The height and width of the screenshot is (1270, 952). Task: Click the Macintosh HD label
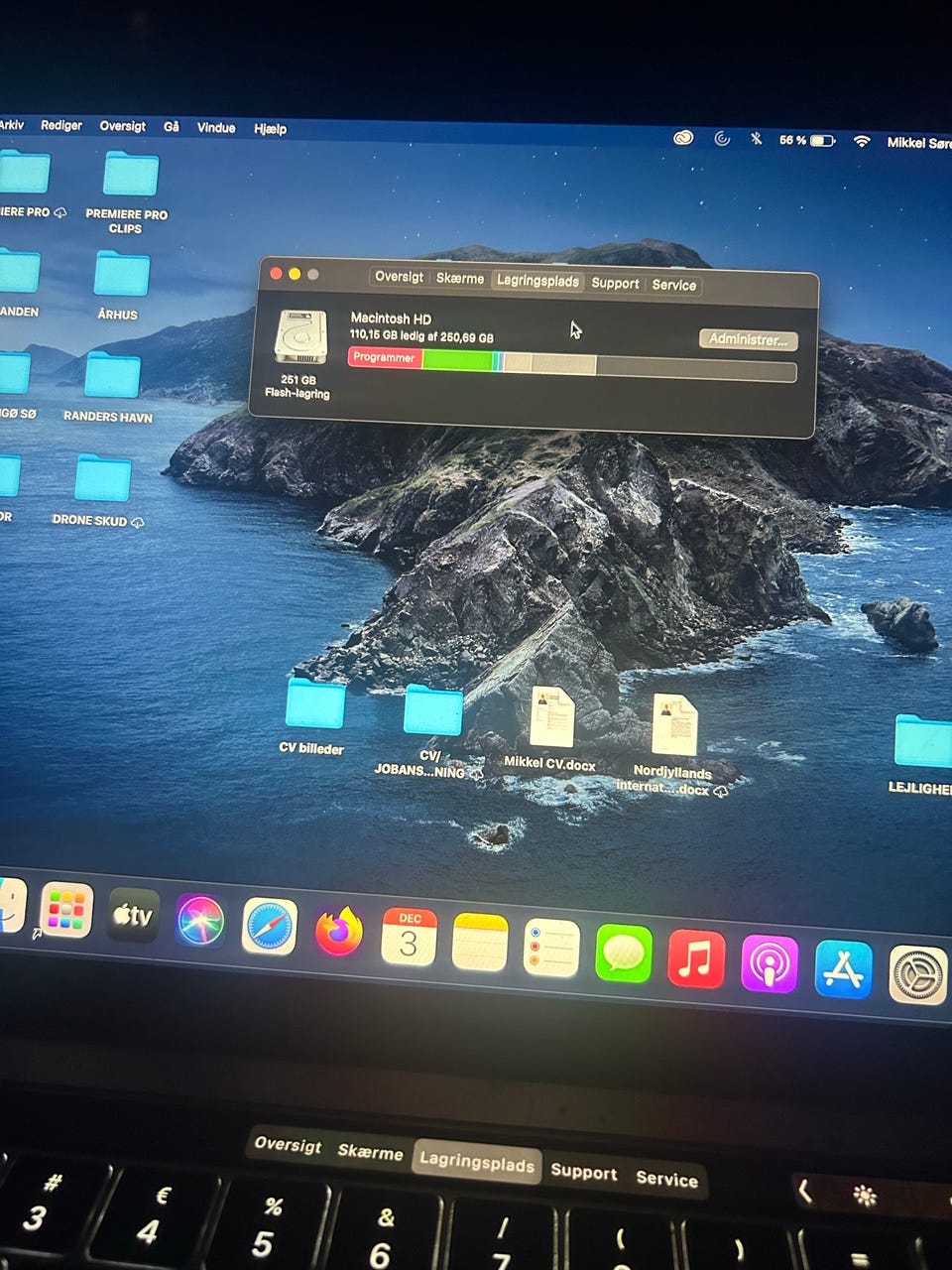391,318
